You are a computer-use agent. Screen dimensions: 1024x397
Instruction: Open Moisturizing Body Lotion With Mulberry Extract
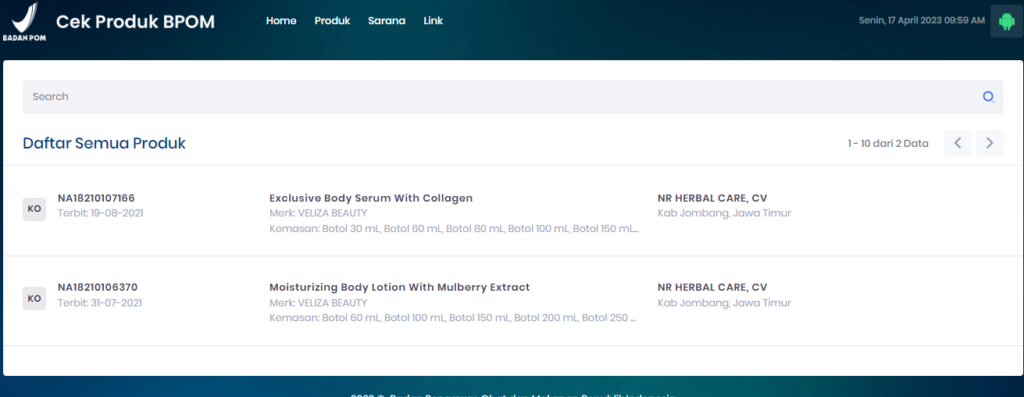(400, 287)
